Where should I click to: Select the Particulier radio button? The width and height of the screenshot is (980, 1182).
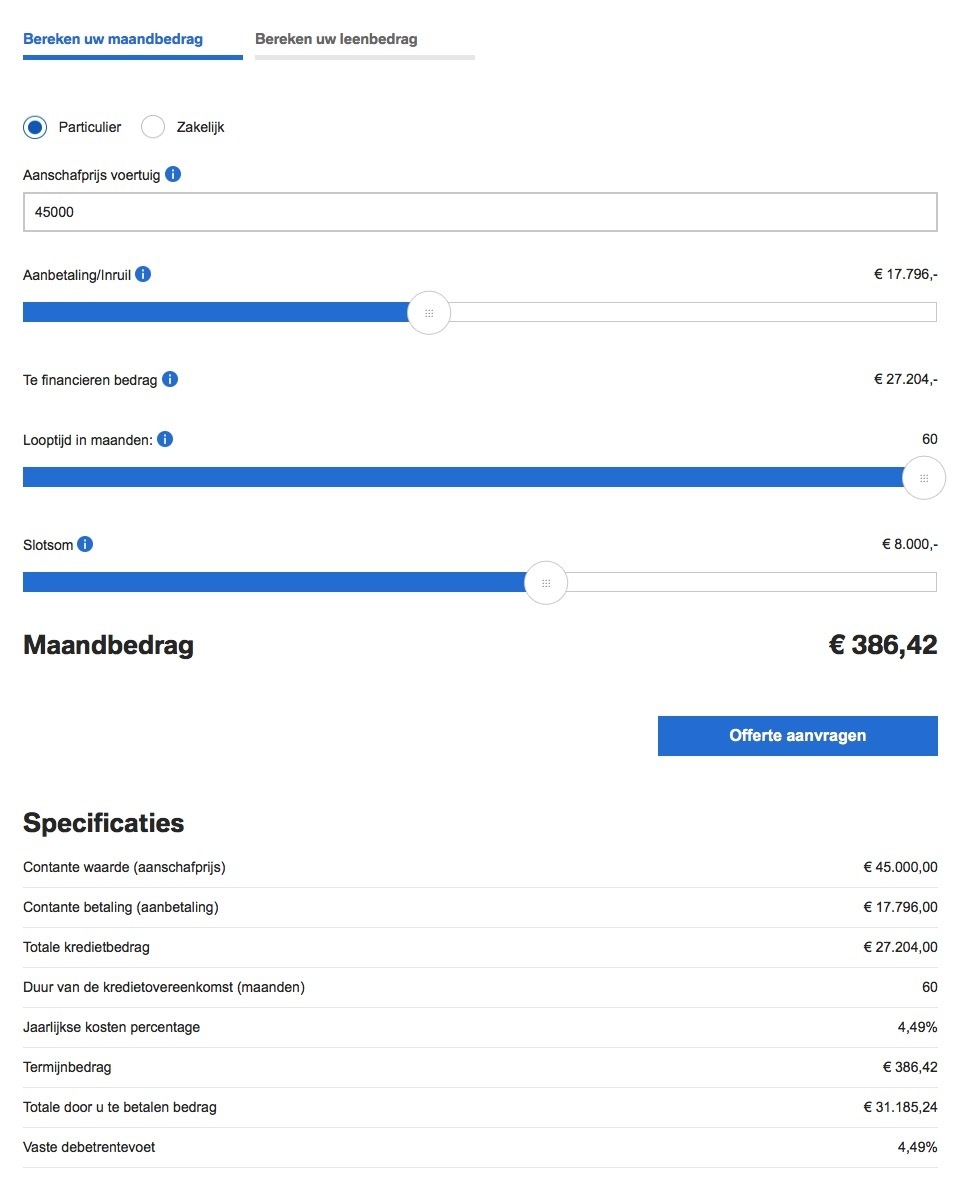click(35, 127)
